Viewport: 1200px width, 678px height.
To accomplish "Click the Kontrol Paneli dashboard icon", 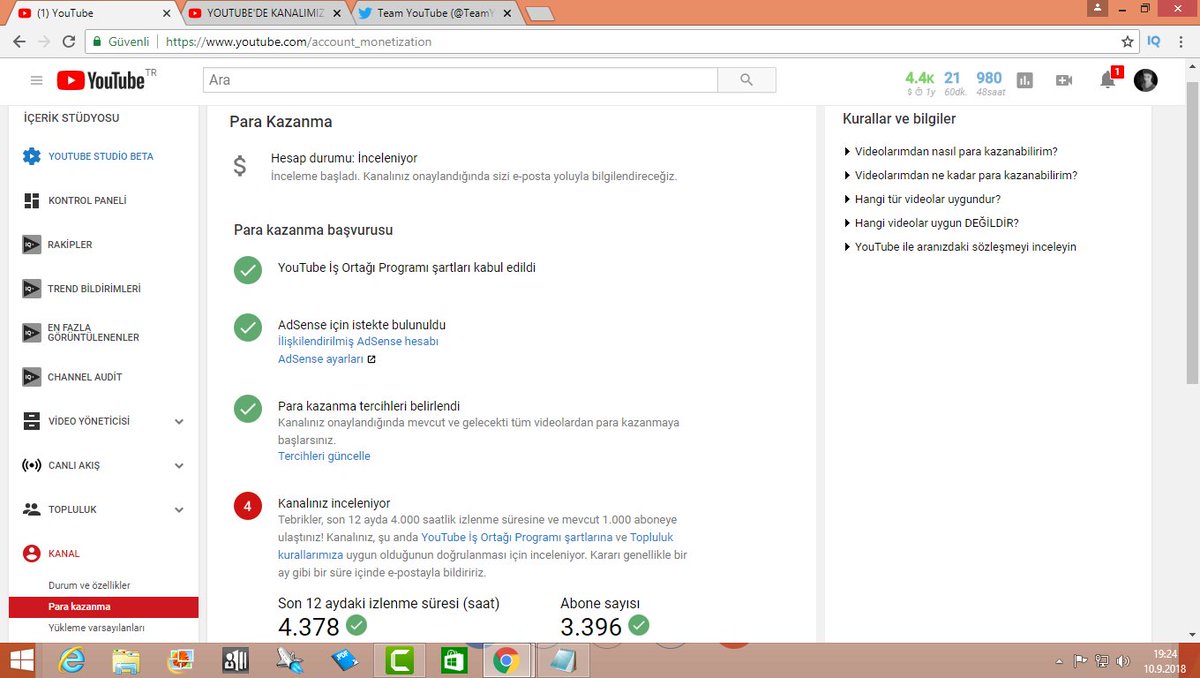I will tap(31, 200).
